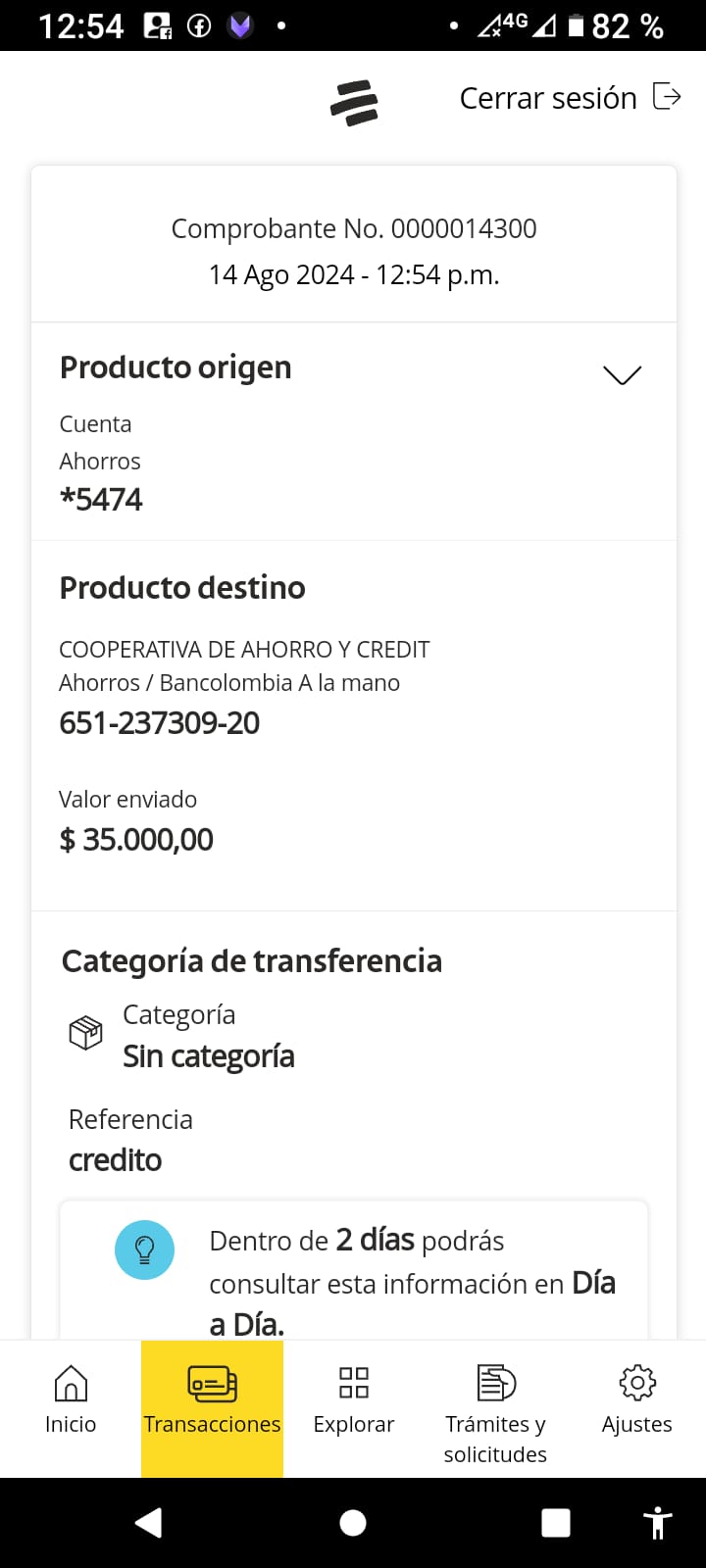
Task: Tap the Día a Día info message
Action: pos(412,1282)
